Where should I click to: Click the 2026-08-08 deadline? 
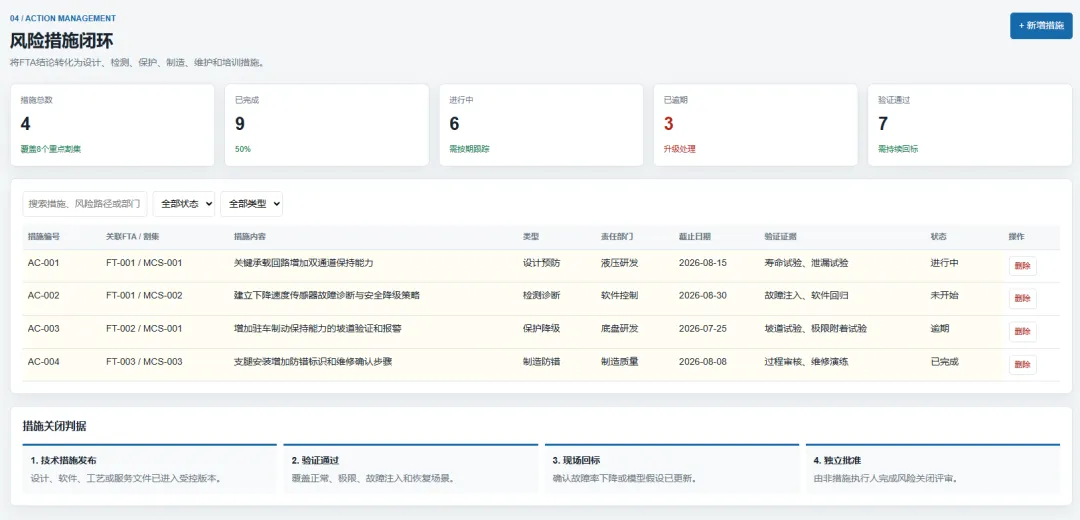pos(703,362)
